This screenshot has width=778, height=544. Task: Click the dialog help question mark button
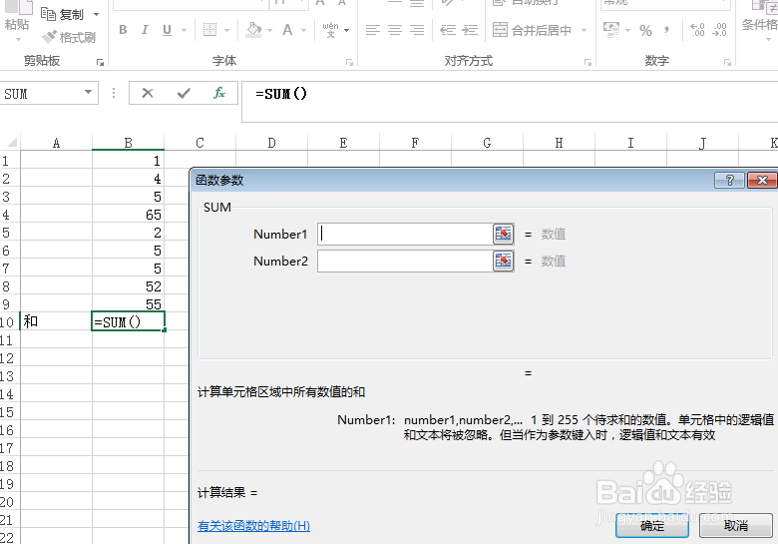click(729, 180)
